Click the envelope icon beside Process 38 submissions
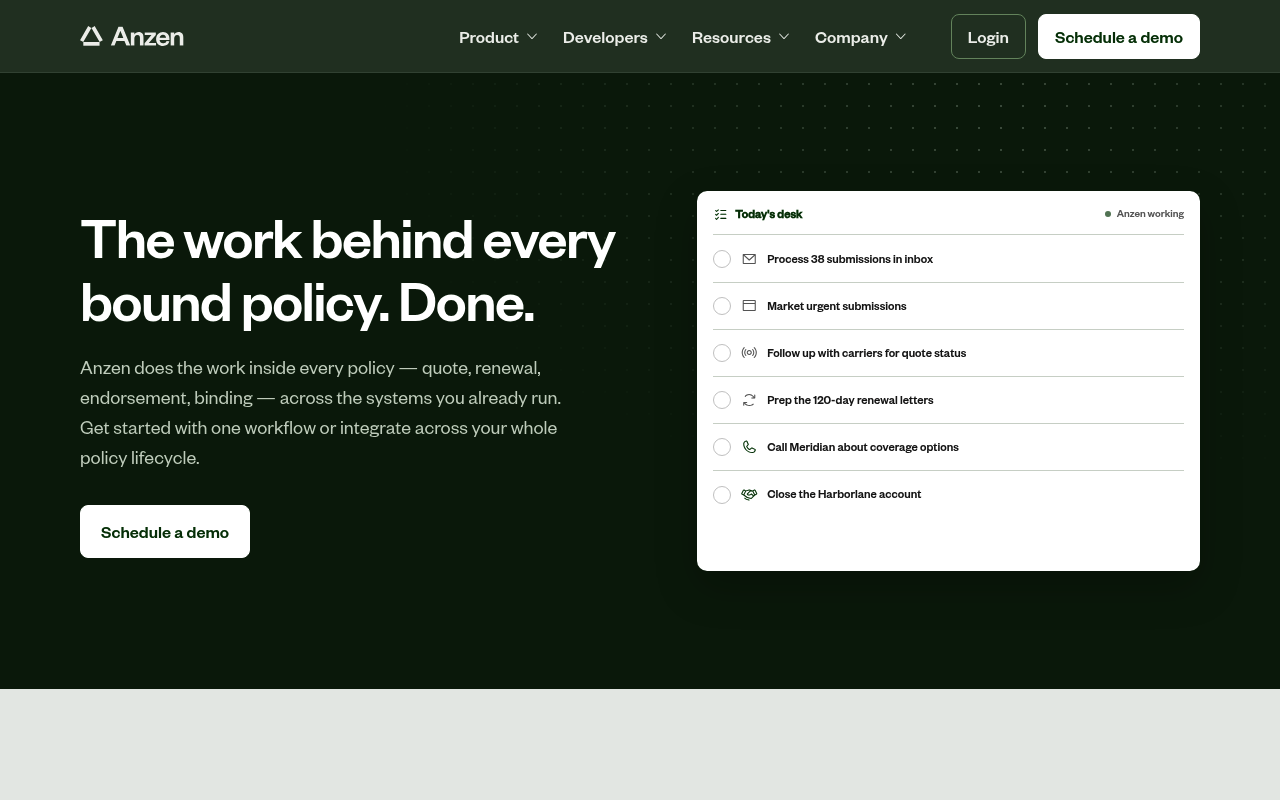The image size is (1280, 800). [749, 259]
